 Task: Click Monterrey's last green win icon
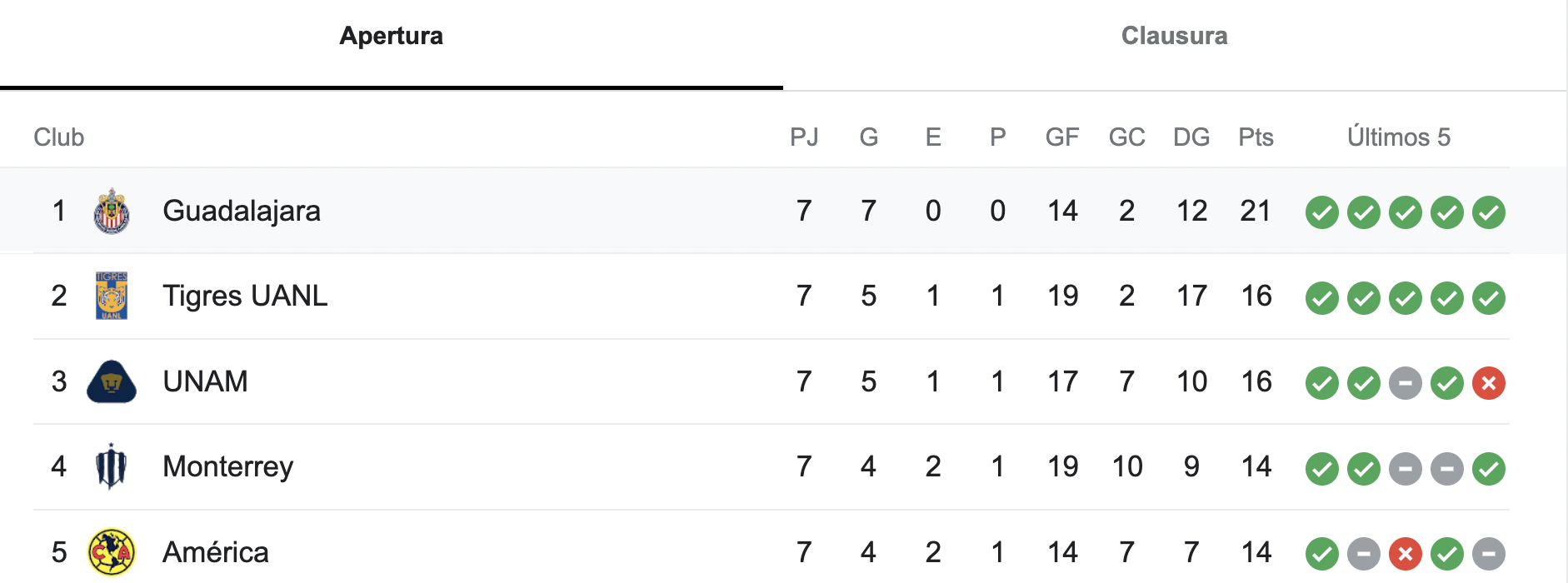coord(1488,469)
